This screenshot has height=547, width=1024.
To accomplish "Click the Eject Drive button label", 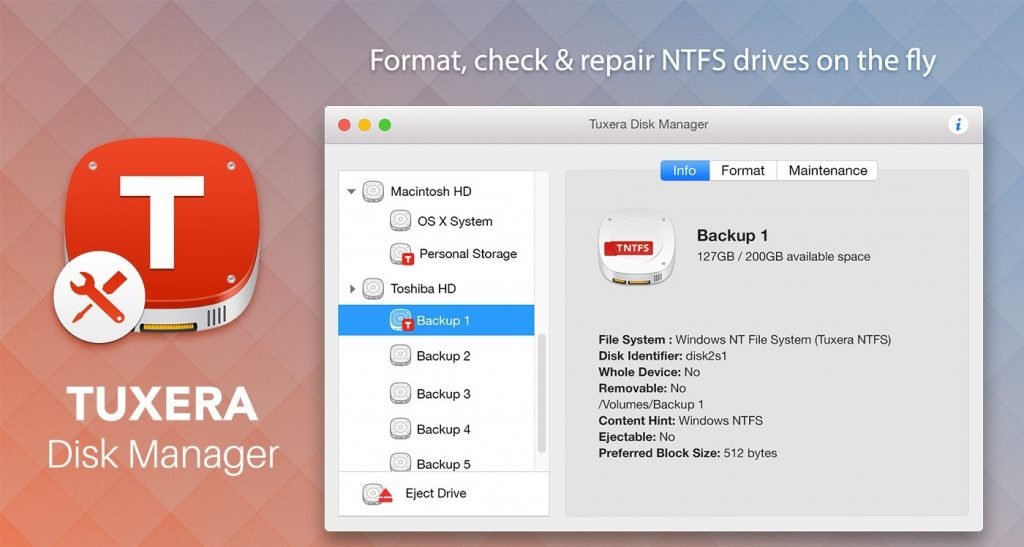I will (x=436, y=493).
